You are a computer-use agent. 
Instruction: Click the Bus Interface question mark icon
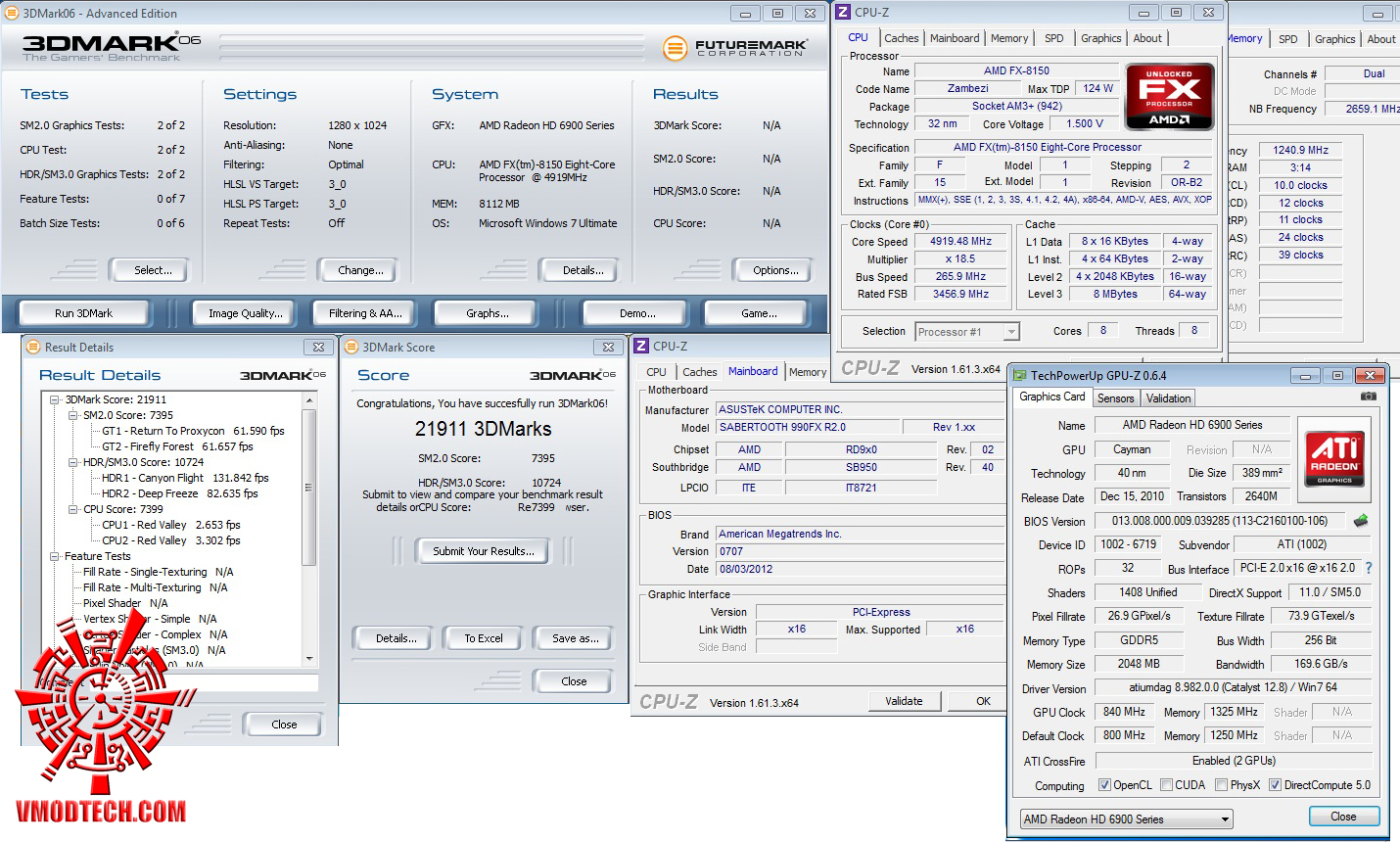1368,568
